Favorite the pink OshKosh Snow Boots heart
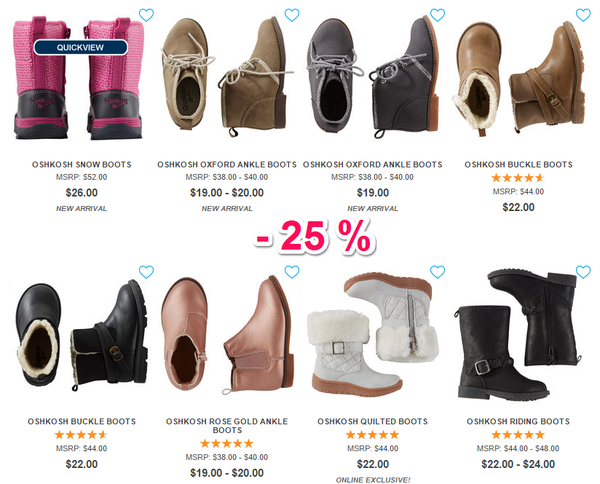Viewport: 600px width, 484px height. click(146, 15)
